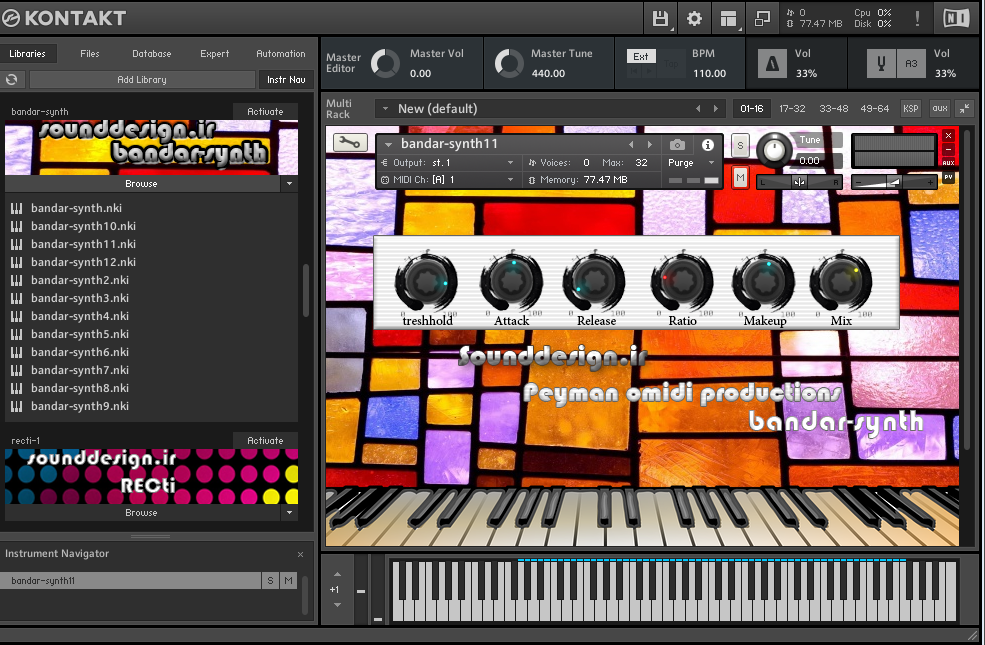This screenshot has height=645, width=985.
Task: Click Browse under the bandar-synth banner
Action: tap(141, 183)
